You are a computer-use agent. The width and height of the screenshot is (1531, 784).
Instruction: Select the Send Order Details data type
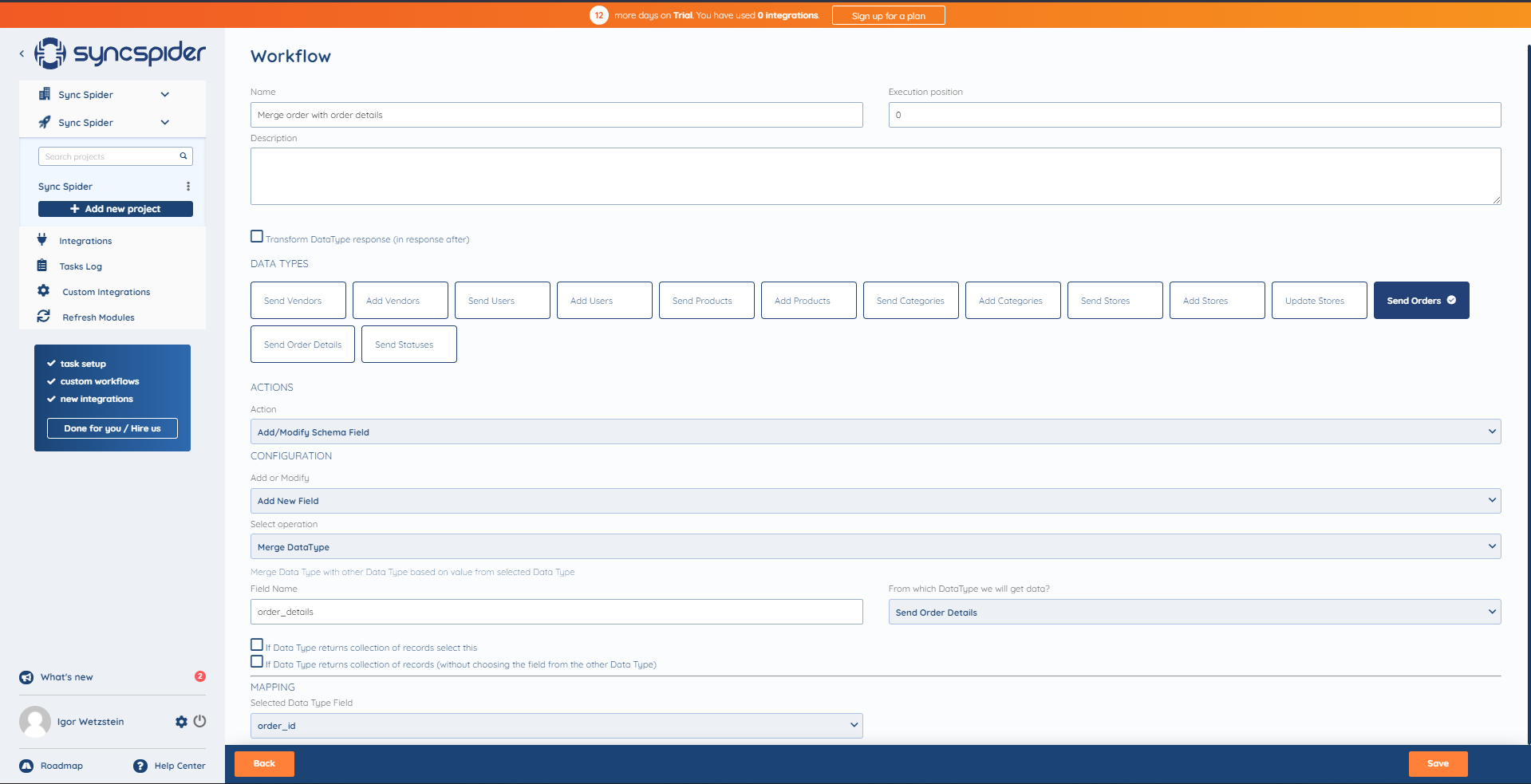302,345
